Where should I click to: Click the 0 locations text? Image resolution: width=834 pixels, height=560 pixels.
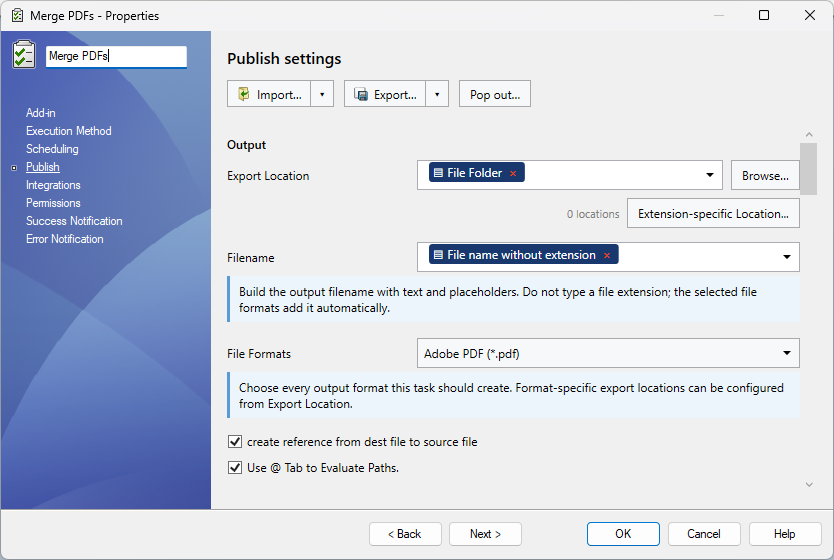tap(593, 214)
